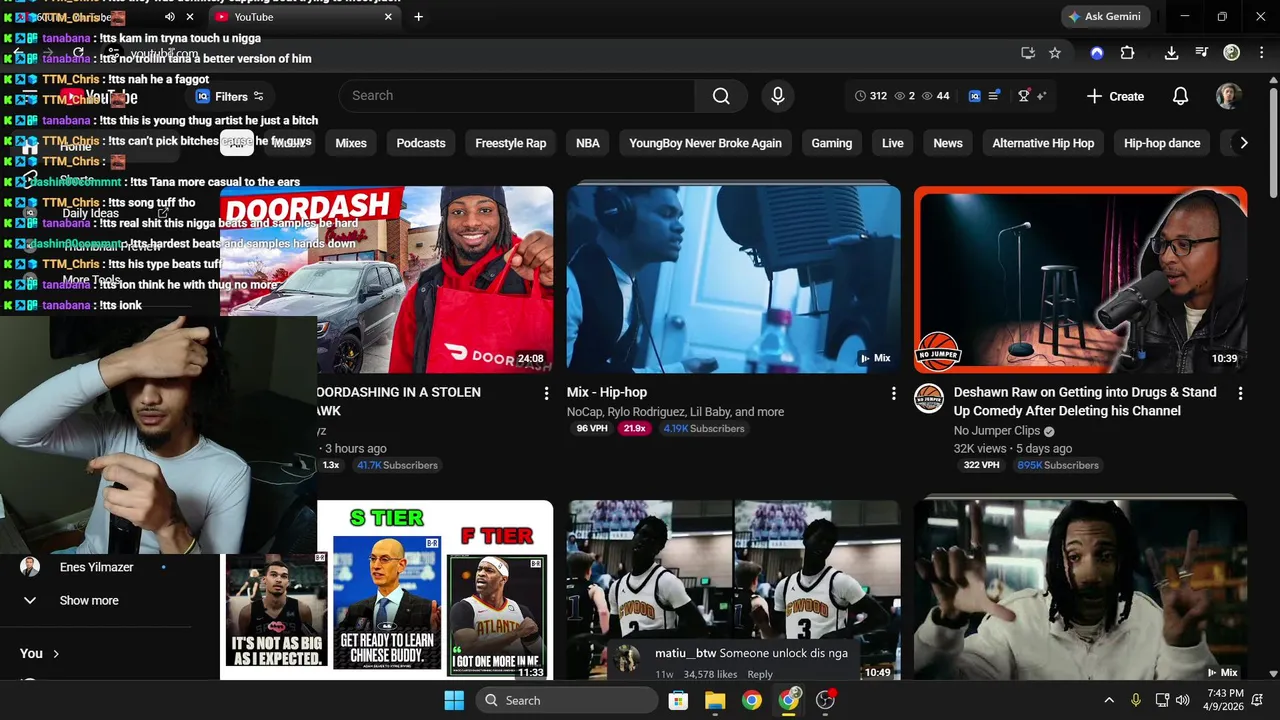Open options for Mix - Hip-hop
This screenshot has width=1280, height=720.
point(893,394)
